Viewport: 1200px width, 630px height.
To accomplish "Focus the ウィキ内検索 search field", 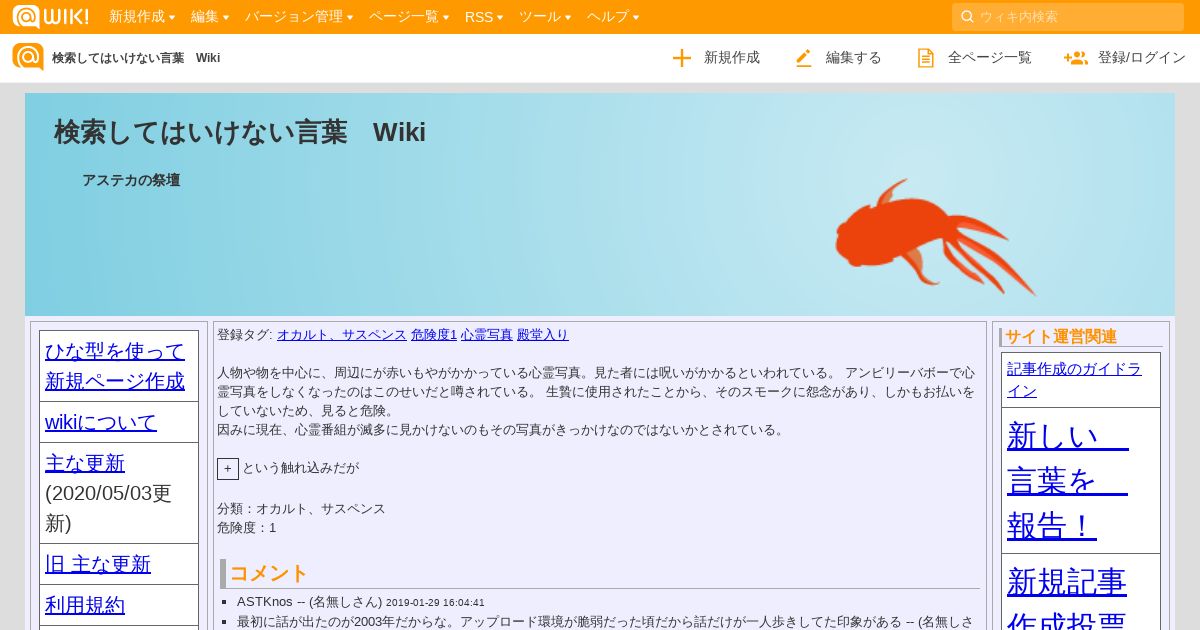I will (1068, 16).
